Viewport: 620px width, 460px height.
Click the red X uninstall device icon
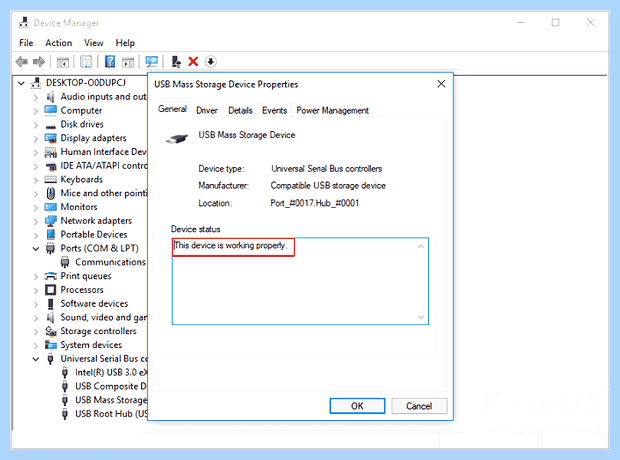pyautogui.click(x=193, y=62)
